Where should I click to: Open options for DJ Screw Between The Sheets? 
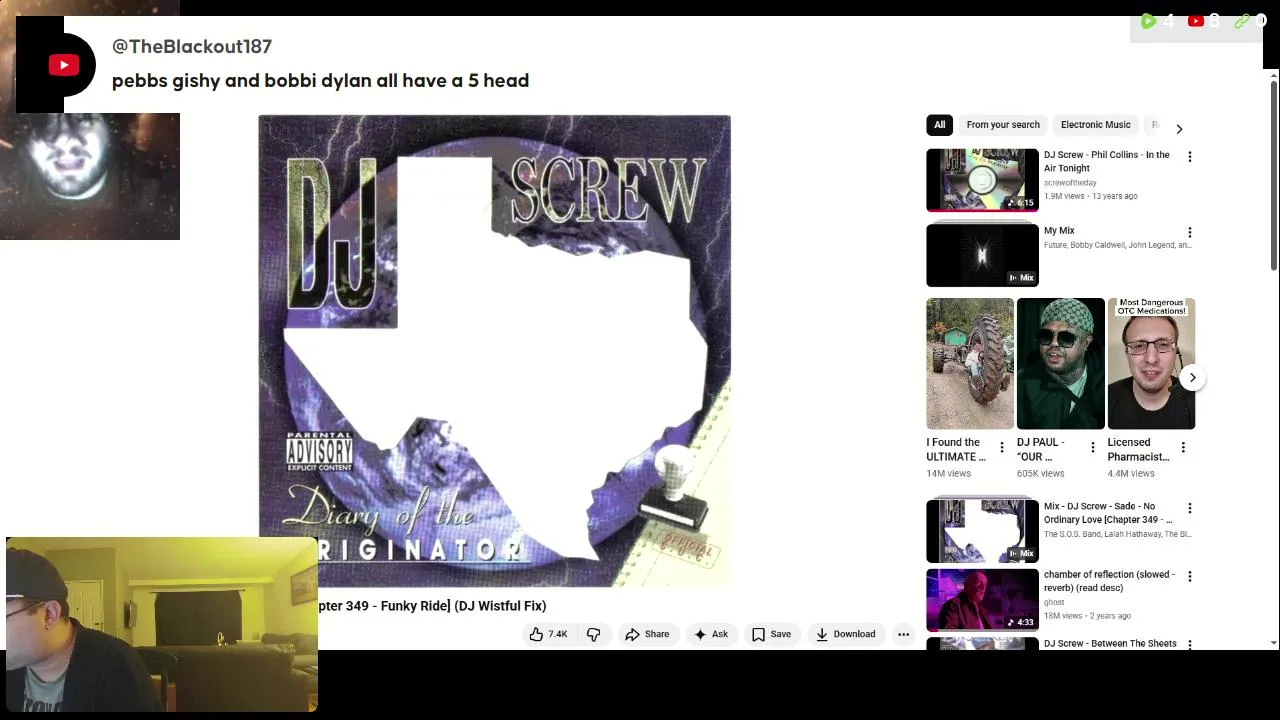1189,645
